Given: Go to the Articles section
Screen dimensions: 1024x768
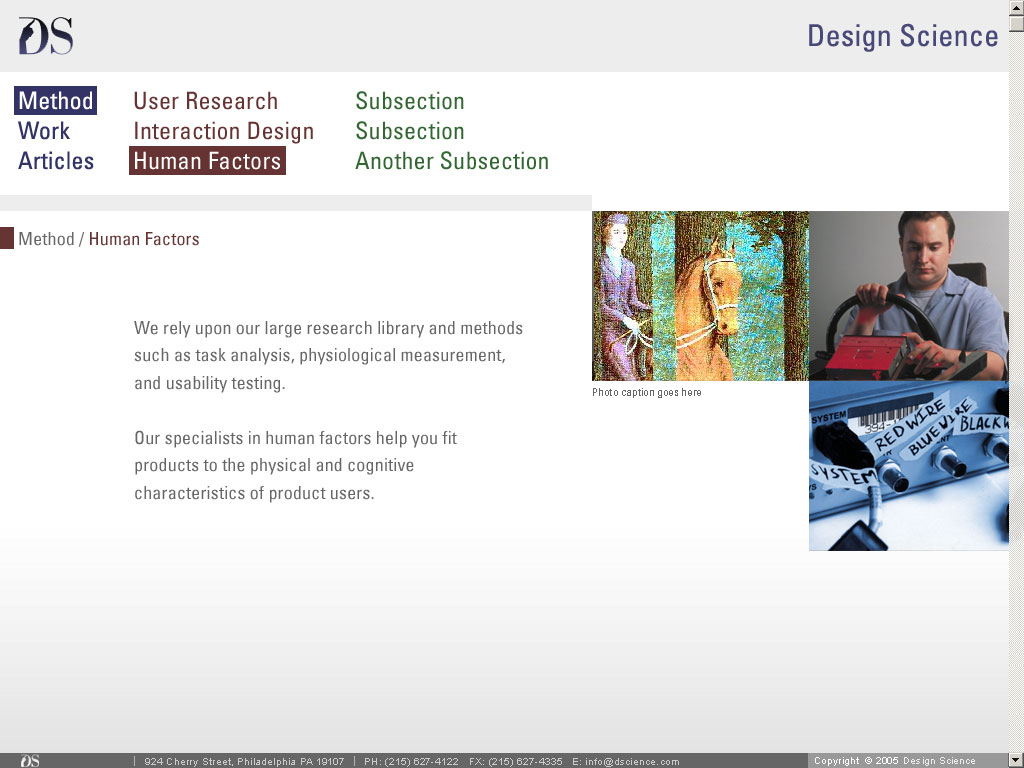Looking at the screenshot, I should [56, 161].
